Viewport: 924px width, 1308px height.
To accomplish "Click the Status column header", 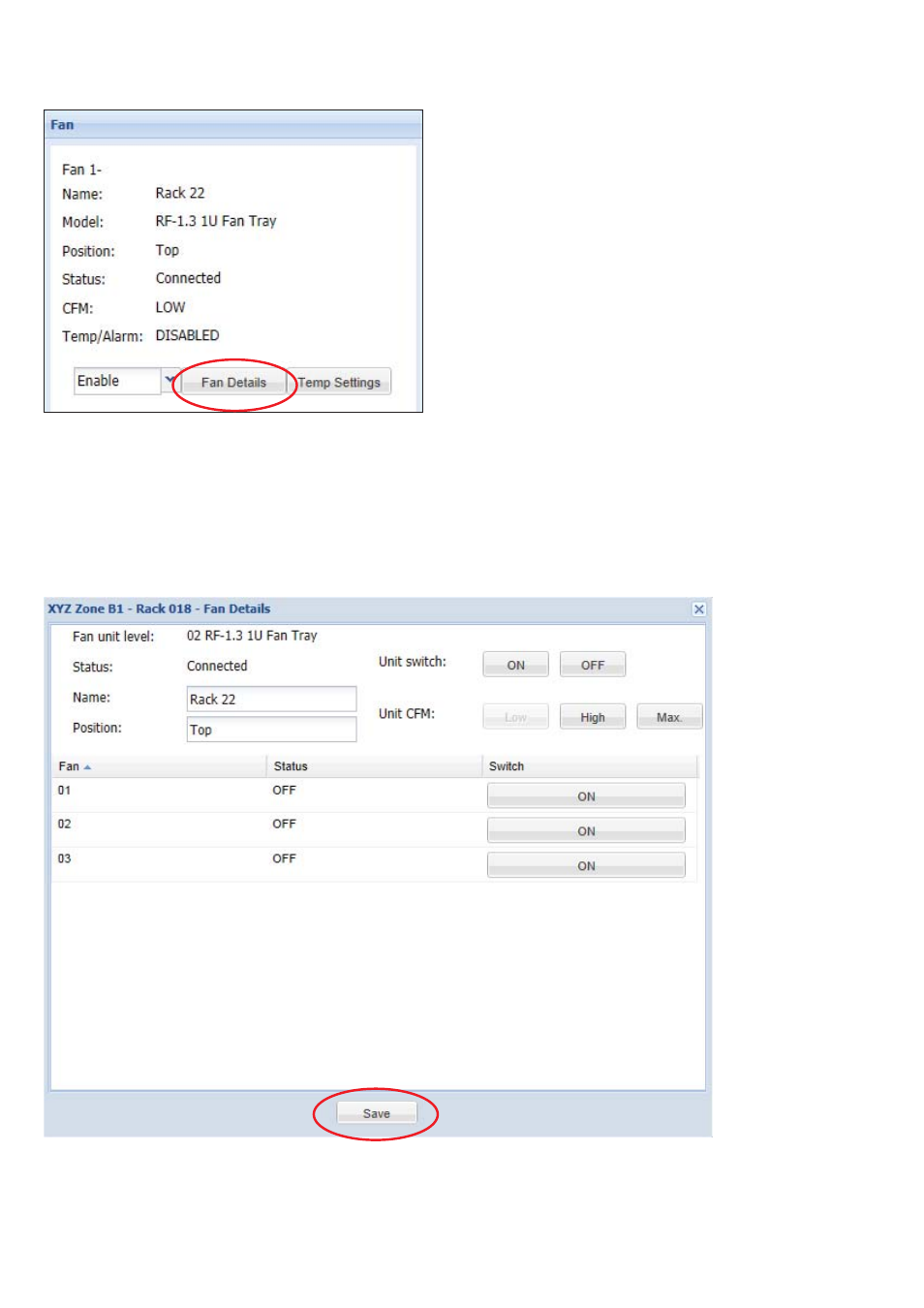I will (x=374, y=766).
